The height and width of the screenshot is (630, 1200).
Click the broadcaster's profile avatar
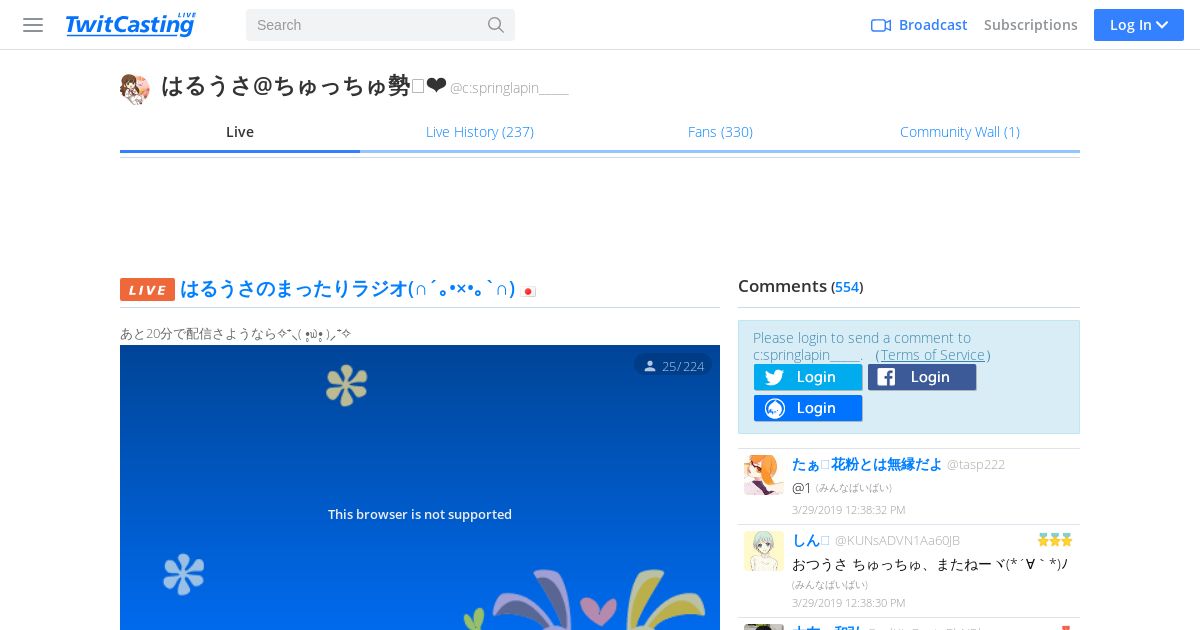click(135, 88)
